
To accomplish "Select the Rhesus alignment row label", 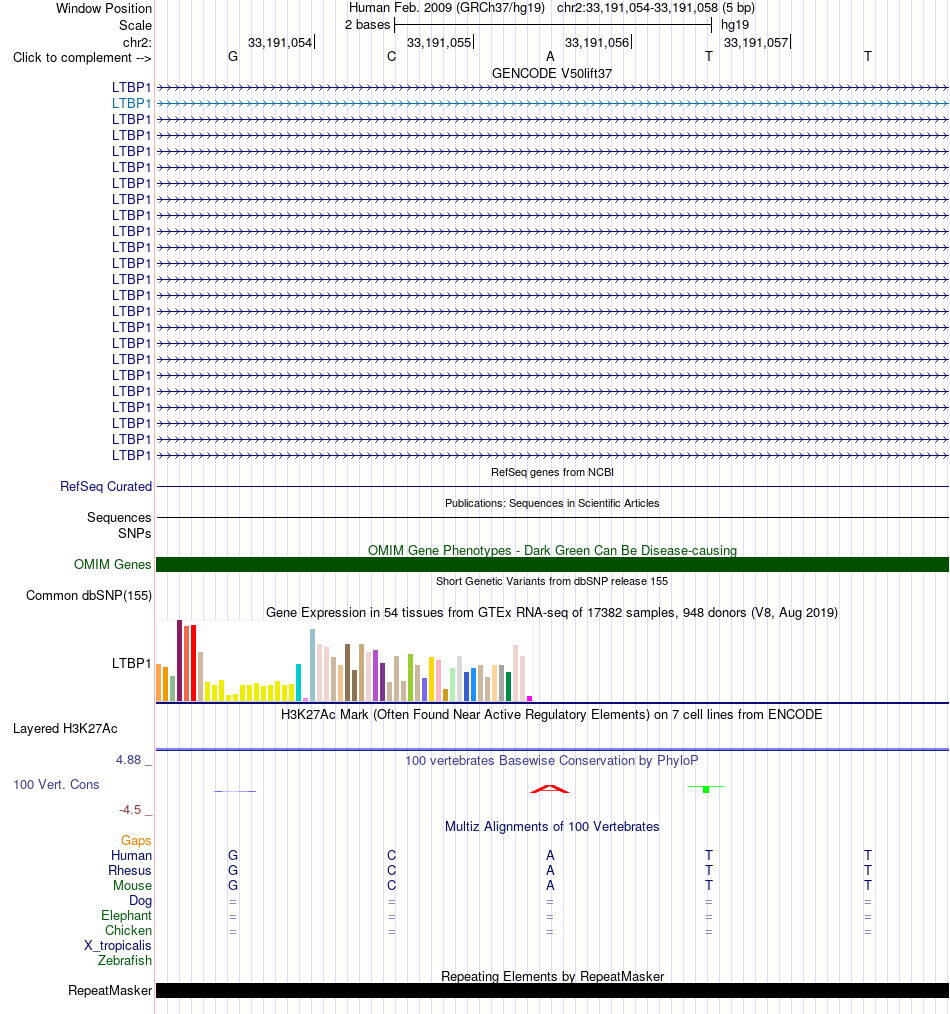I will tap(130, 870).
